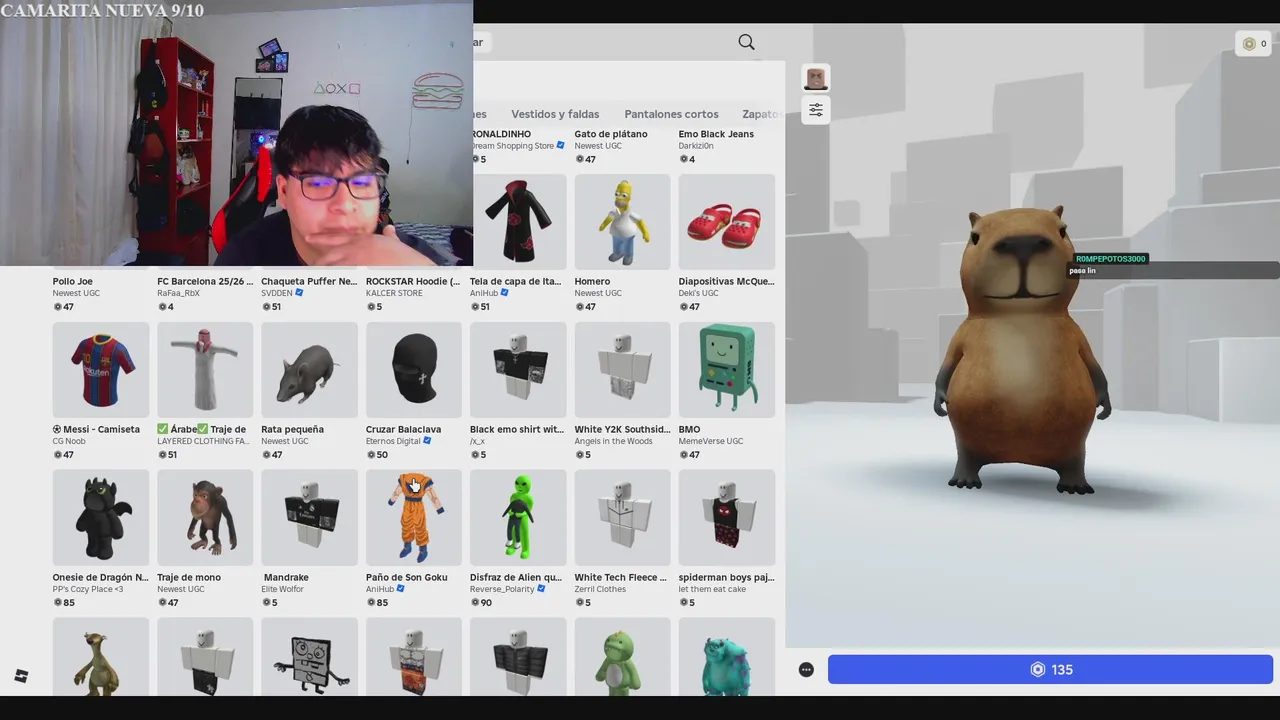1280x720 pixels.
Task: Select the Traje de mono item
Action: pos(205,518)
